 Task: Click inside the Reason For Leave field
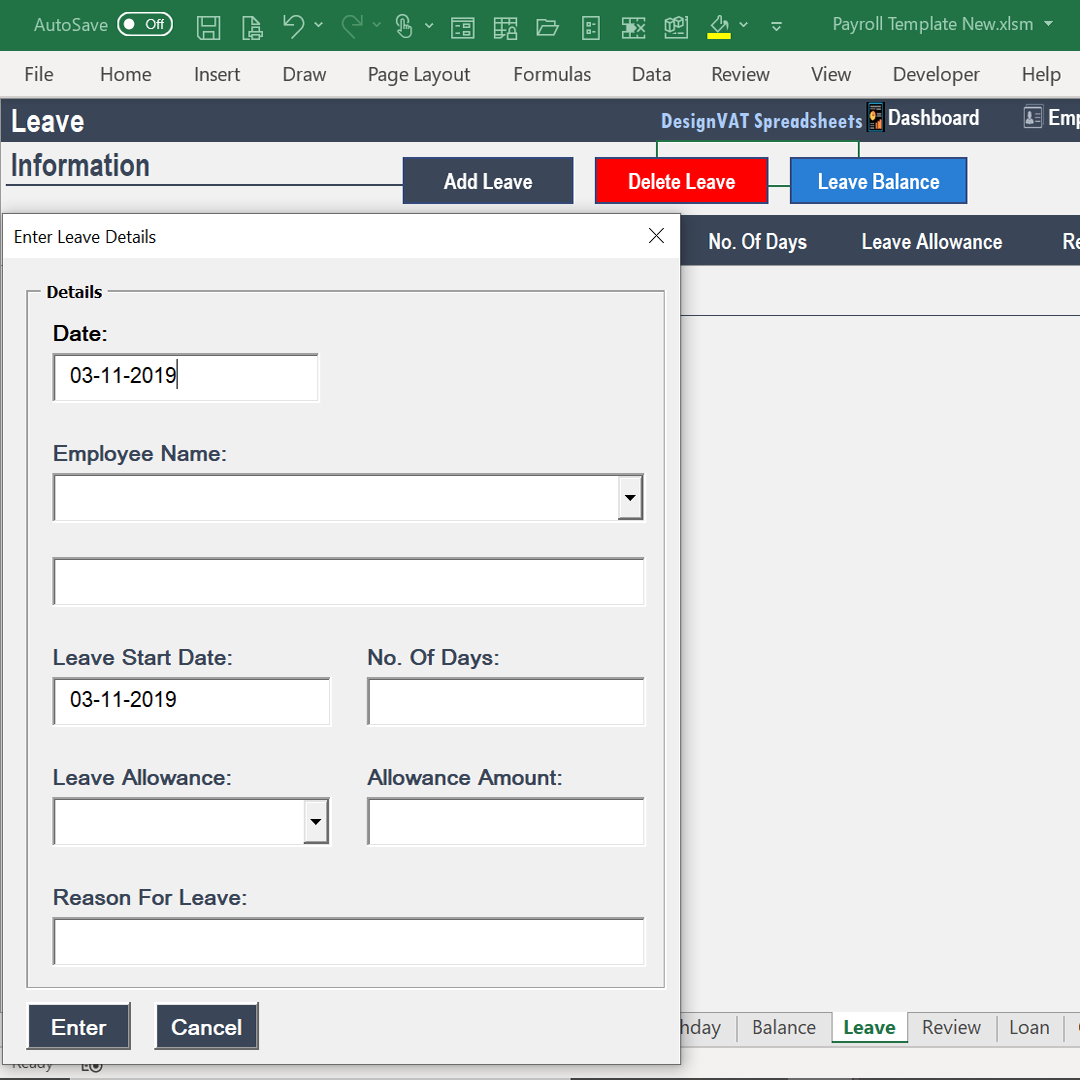(x=348, y=941)
